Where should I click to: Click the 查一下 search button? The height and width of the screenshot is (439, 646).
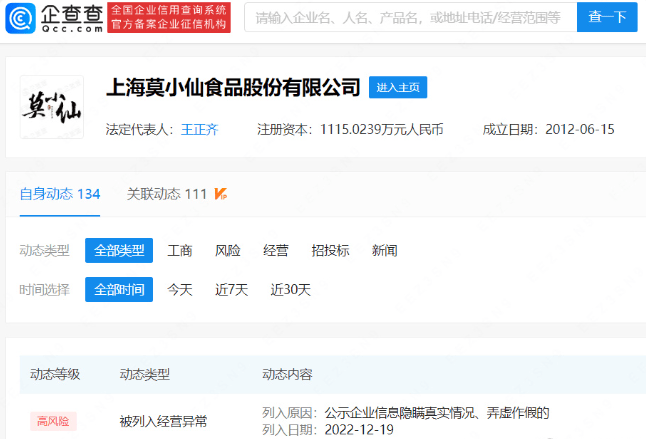[x=607, y=17]
